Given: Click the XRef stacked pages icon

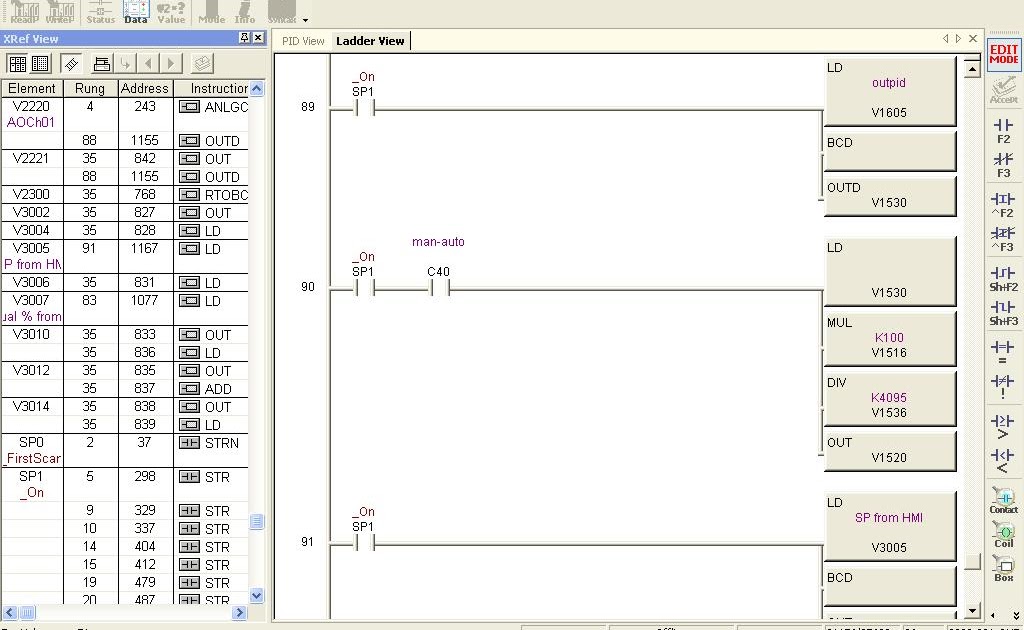Looking at the screenshot, I should (x=202, y=63).
